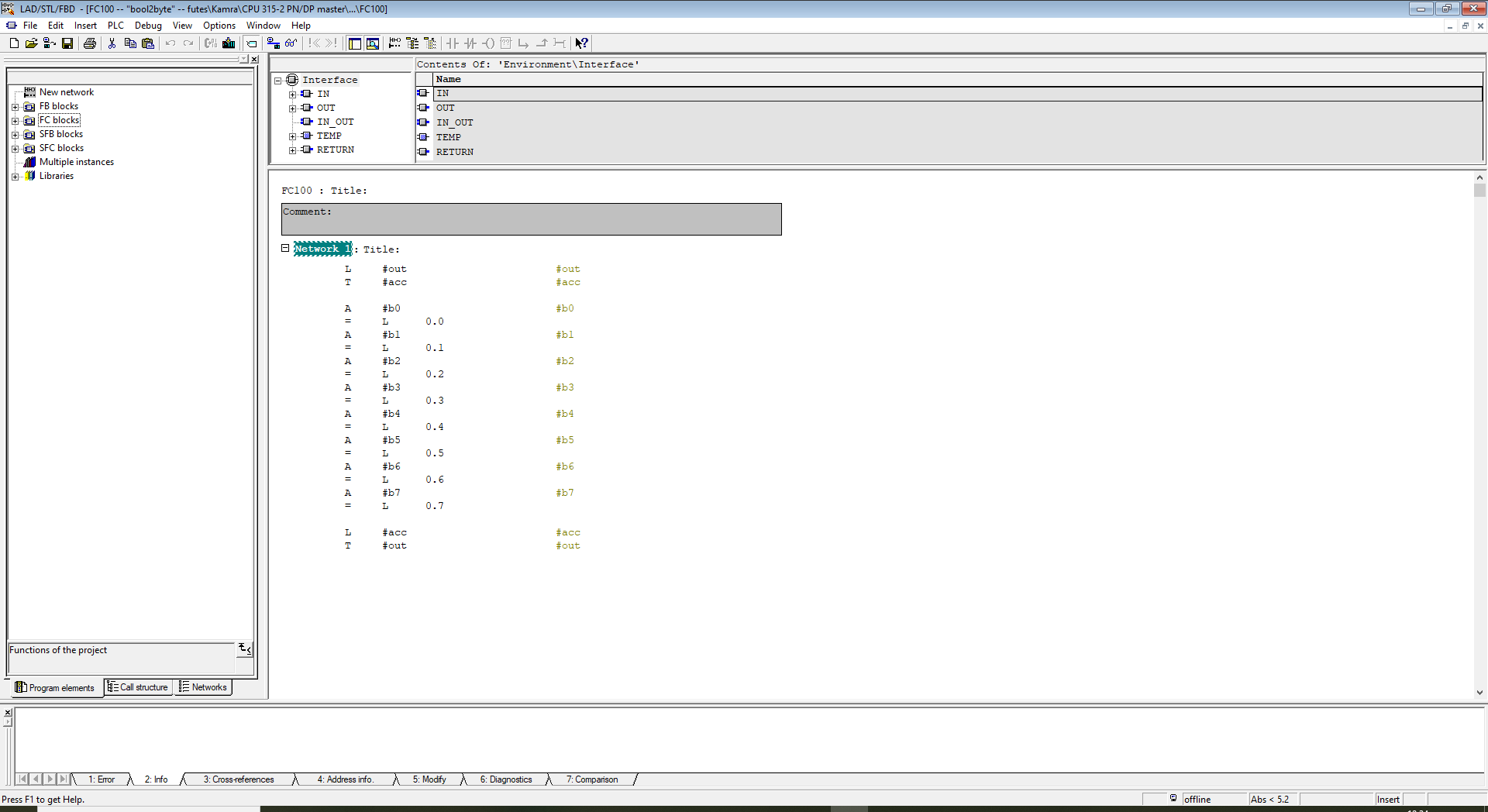Screen dimensions: 1488x812
Task: Click the Print toolbar icon
Action: tap(90, 43)
